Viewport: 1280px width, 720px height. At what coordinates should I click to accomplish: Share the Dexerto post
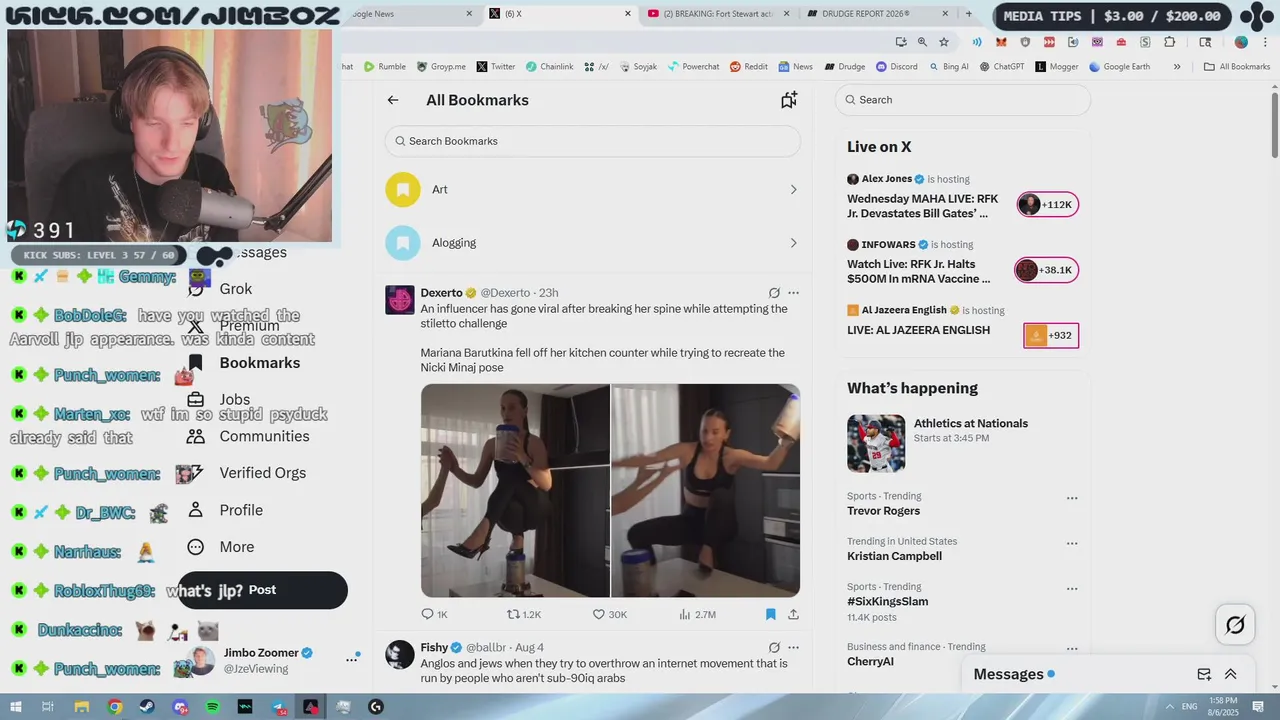pos(793,614)
